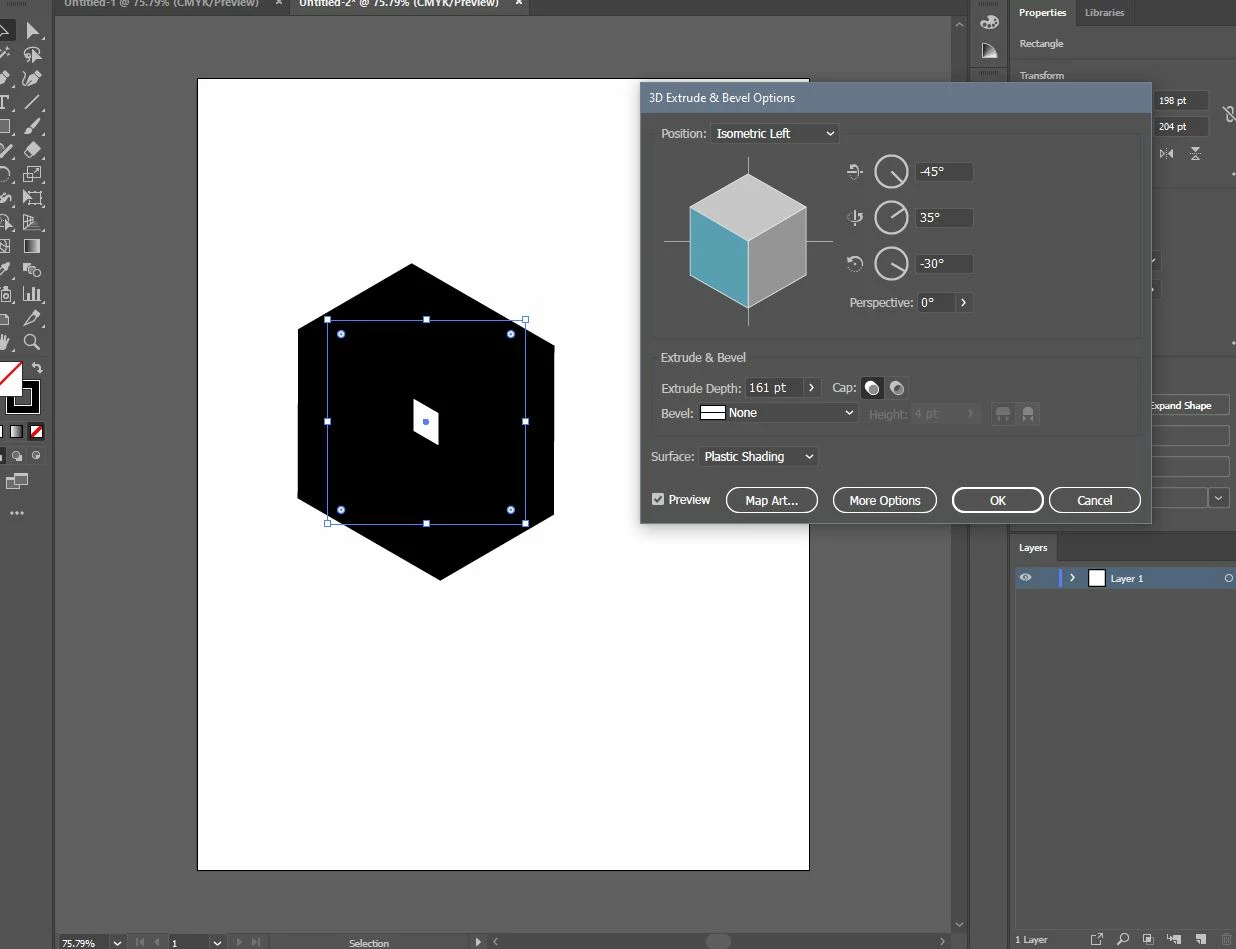Hide Layer 1 using eye icon
The width and height of the screenshot is (1236, 949).
click(x=1025, y=578)
